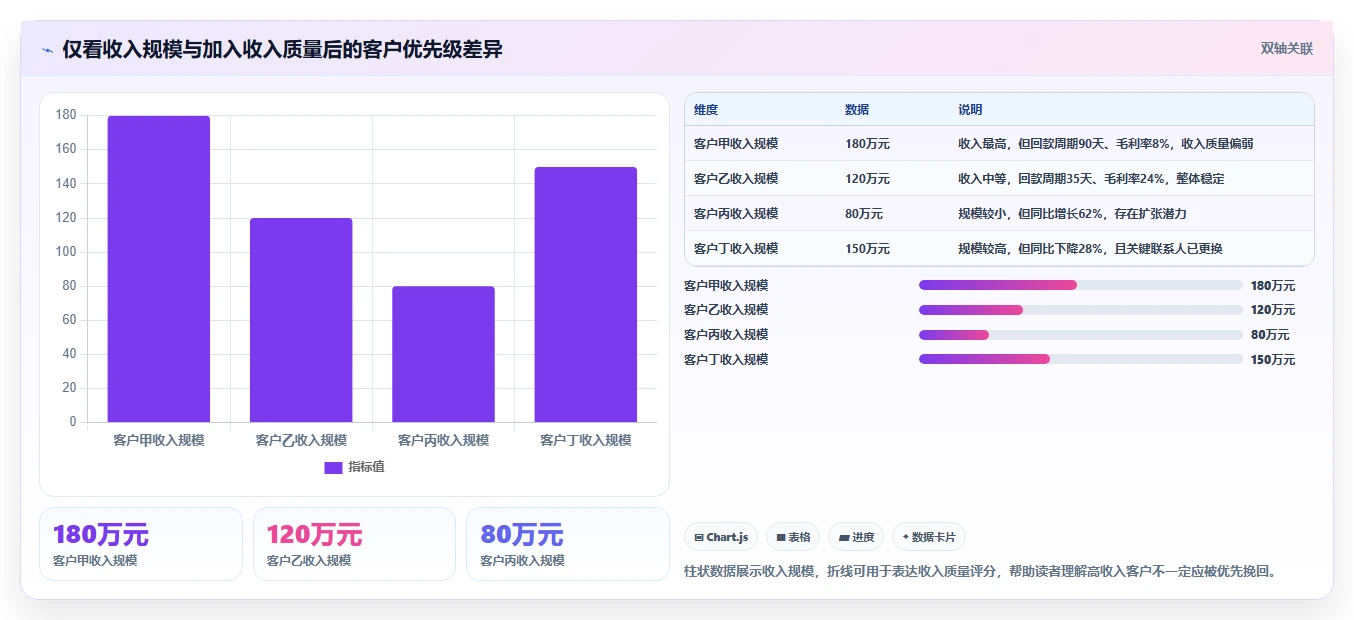Click the footer sentence beginning 柱状数据展示收入规模
This screenshot has height=620, width=1354.
pyautogui.click(x=981, y=572)
